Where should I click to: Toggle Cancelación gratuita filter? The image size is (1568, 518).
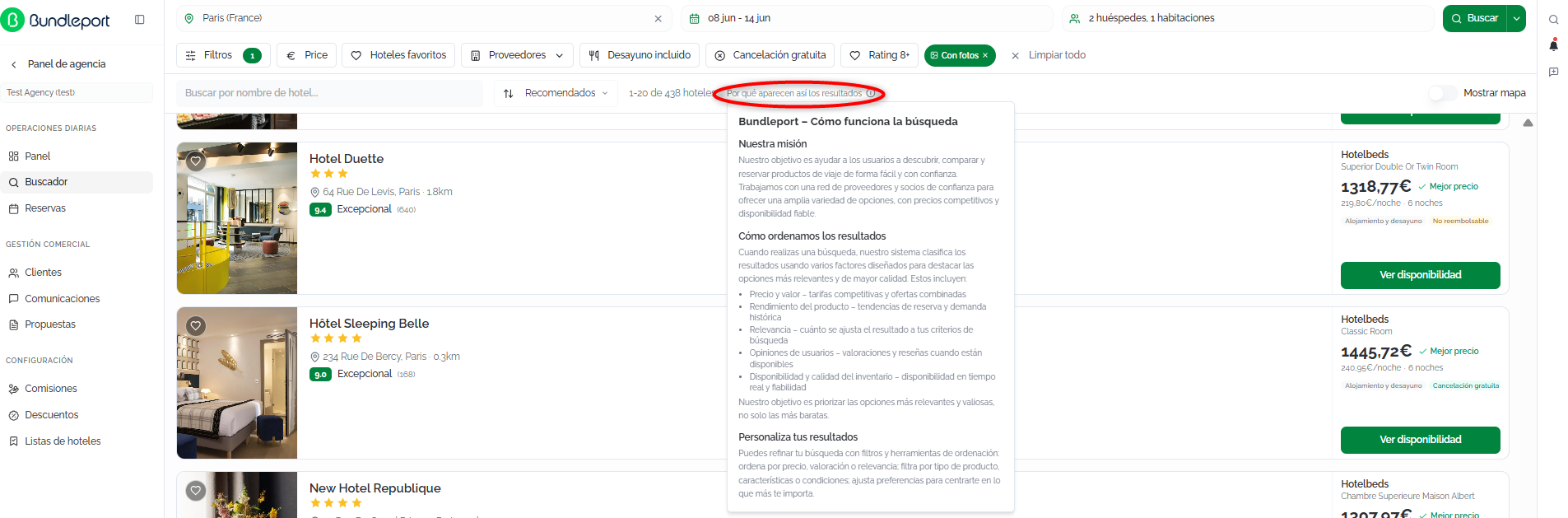coord(770,55)
